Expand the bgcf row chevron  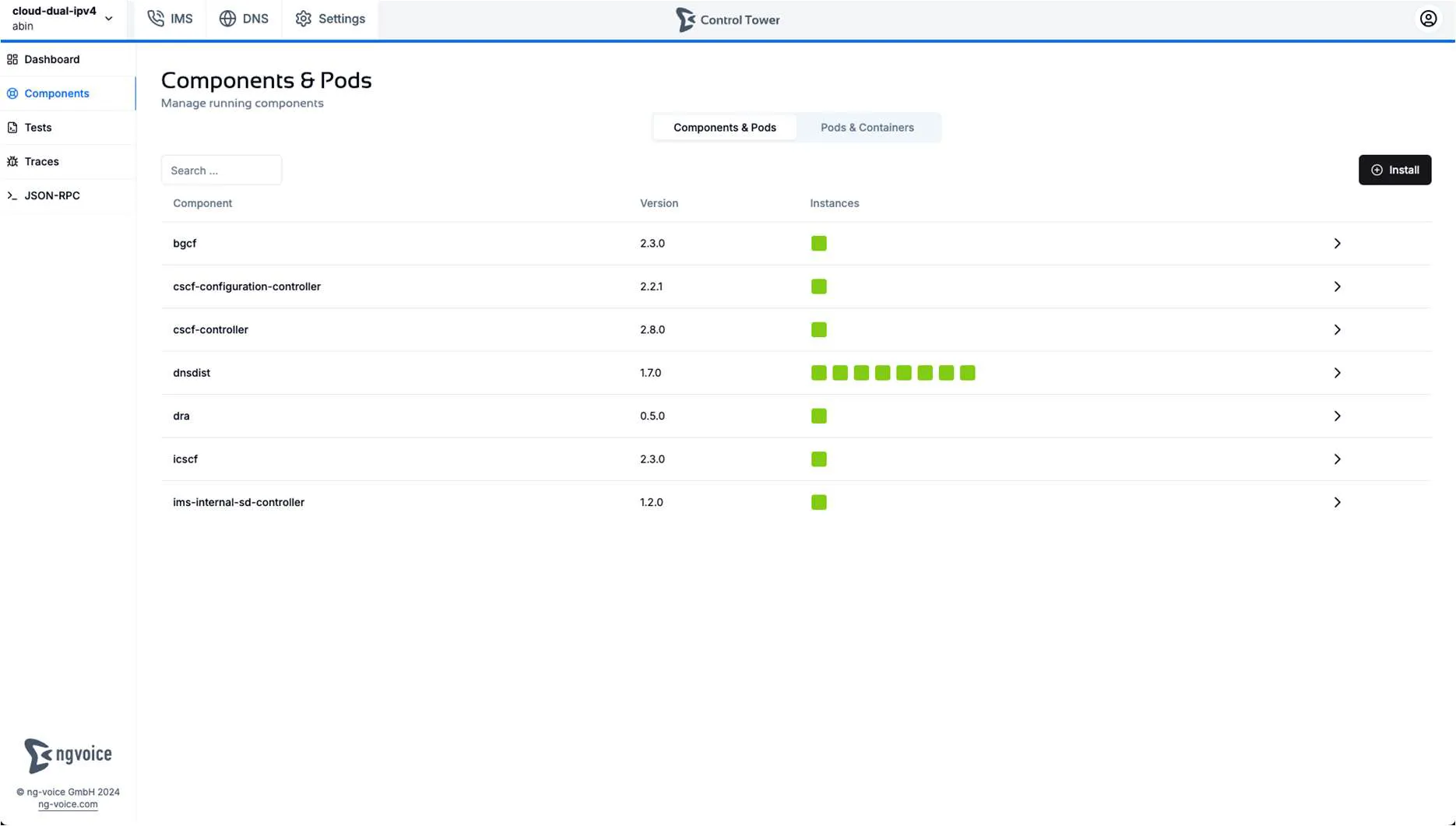pyautogui.click(x=1337, y=244)
